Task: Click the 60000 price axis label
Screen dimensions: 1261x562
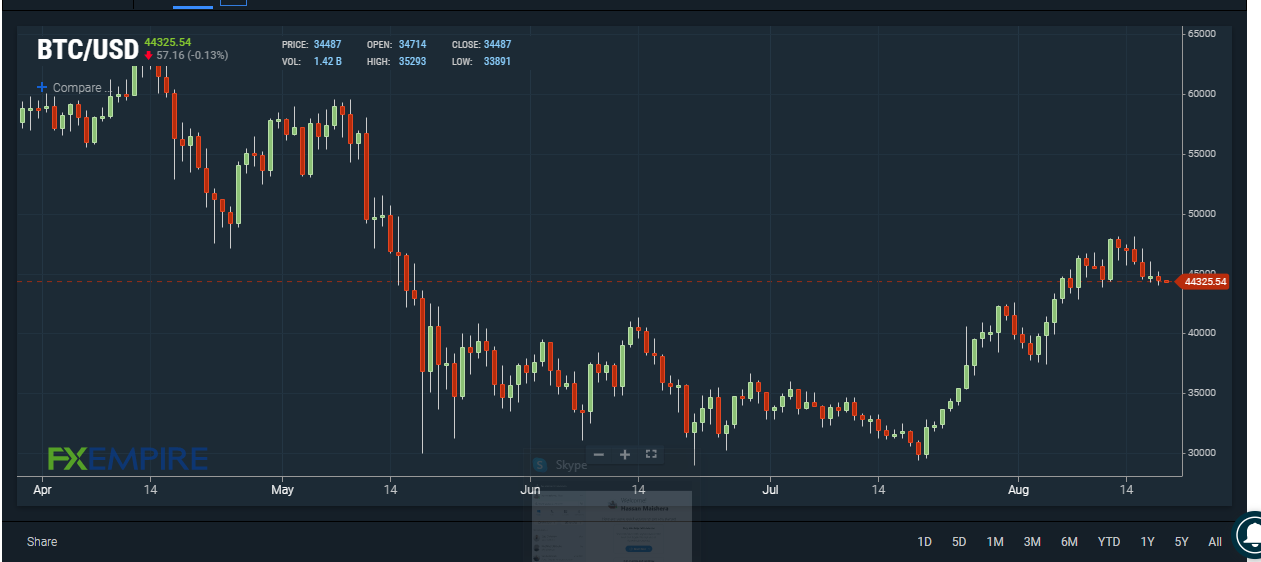Action: [x=1201, y=94]
